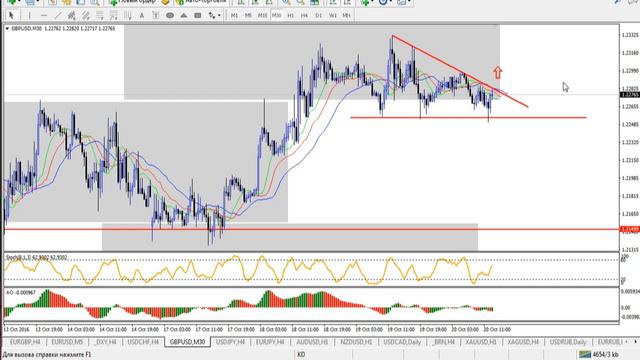Click the Auto Scroll toolbar icon
Screen dimensions: 640x360
click(333, 2)
